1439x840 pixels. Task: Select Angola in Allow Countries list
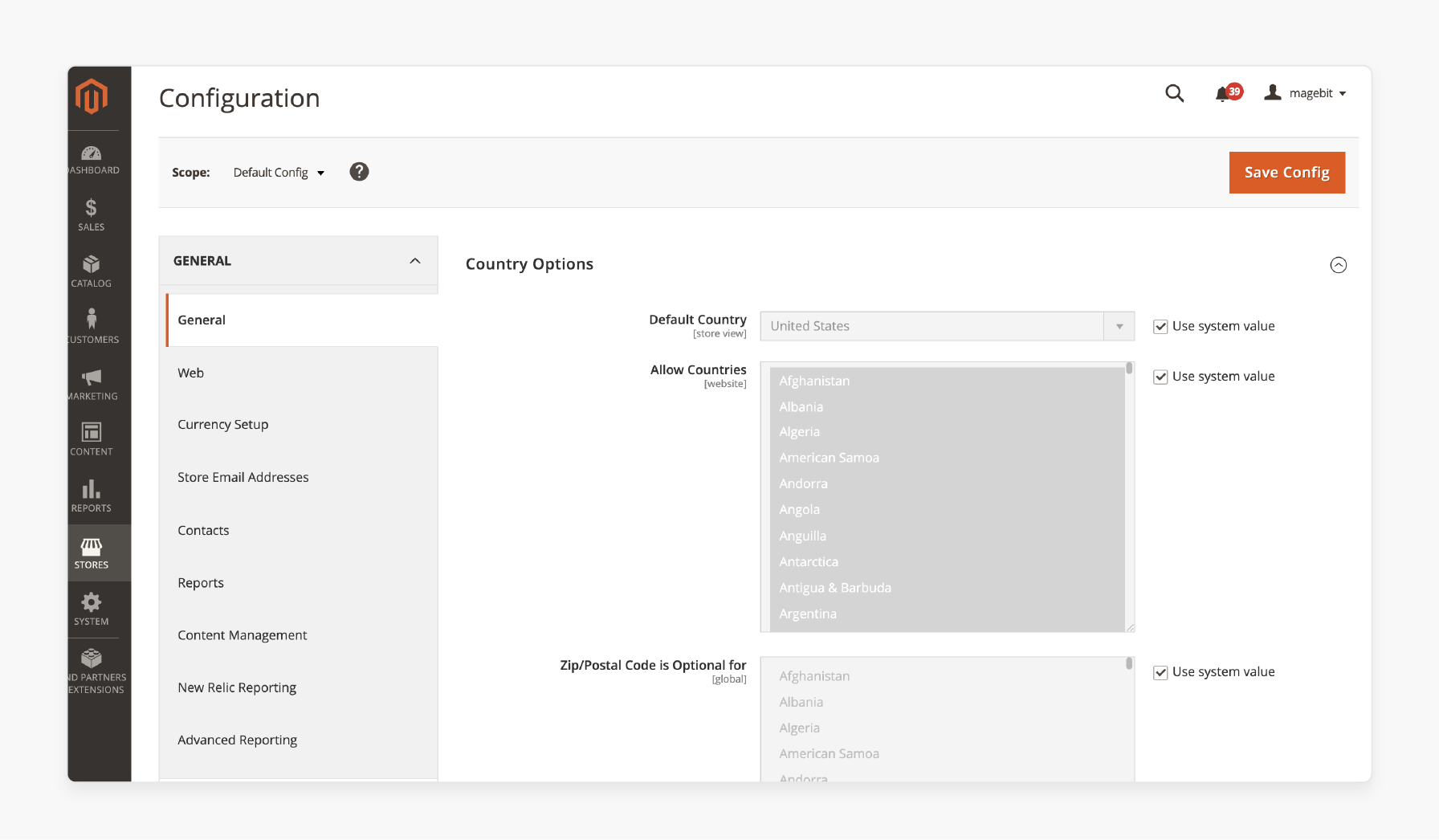tap(948, 509)
